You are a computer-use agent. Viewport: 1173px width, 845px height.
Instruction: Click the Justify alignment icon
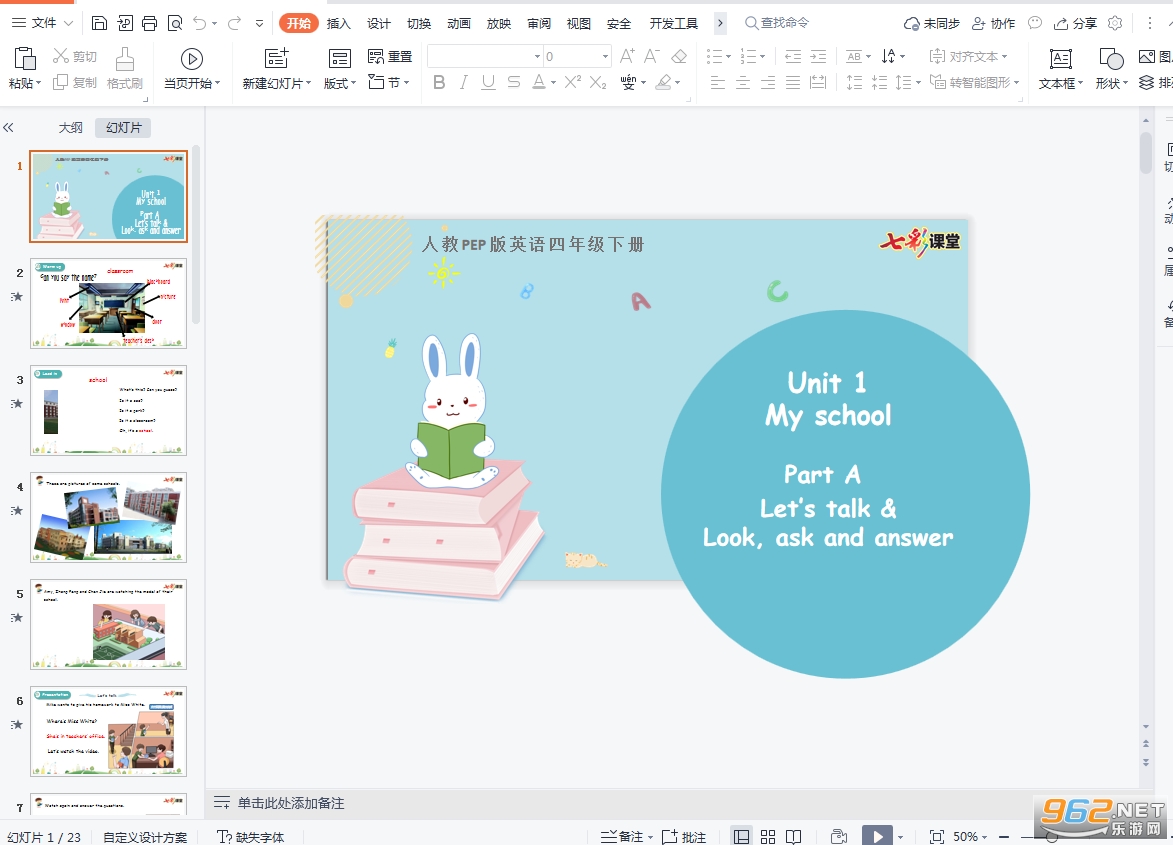793,82
